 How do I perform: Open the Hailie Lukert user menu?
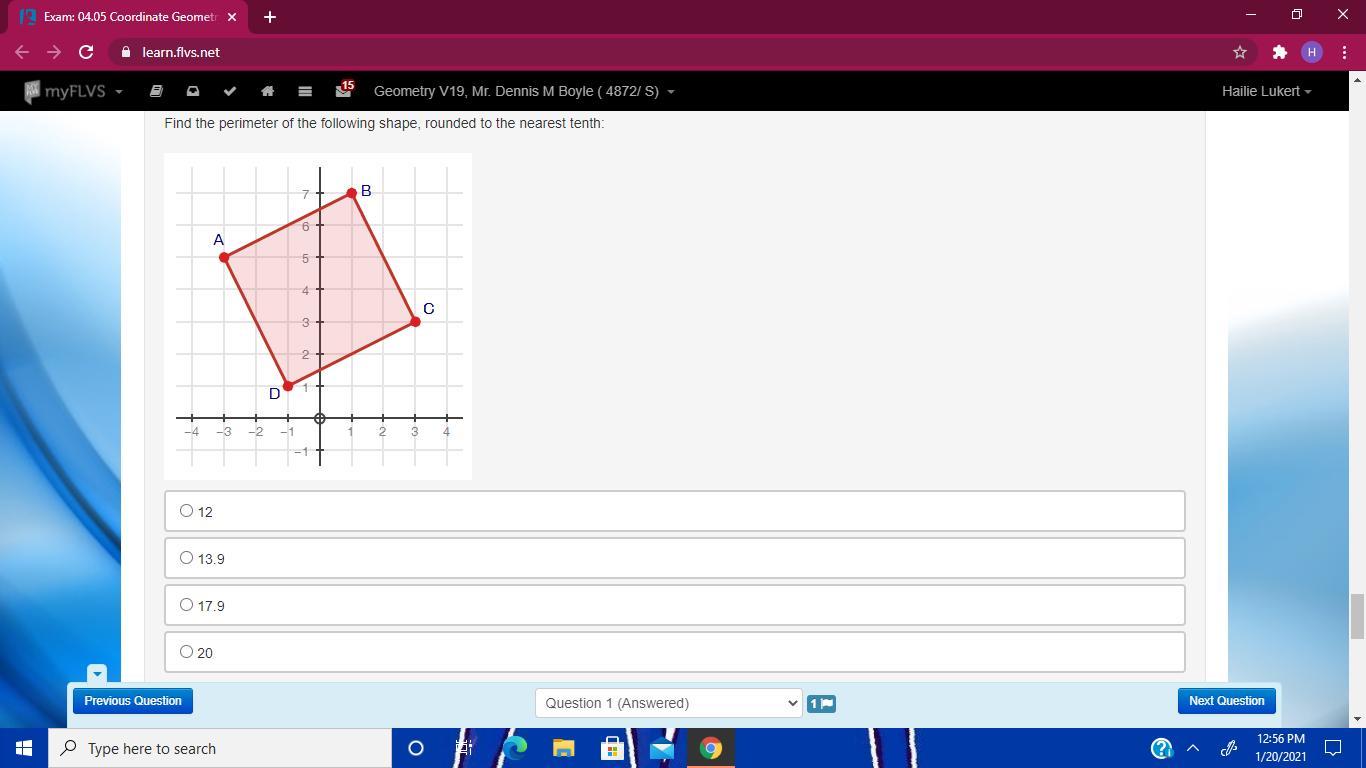point(1266,91)
